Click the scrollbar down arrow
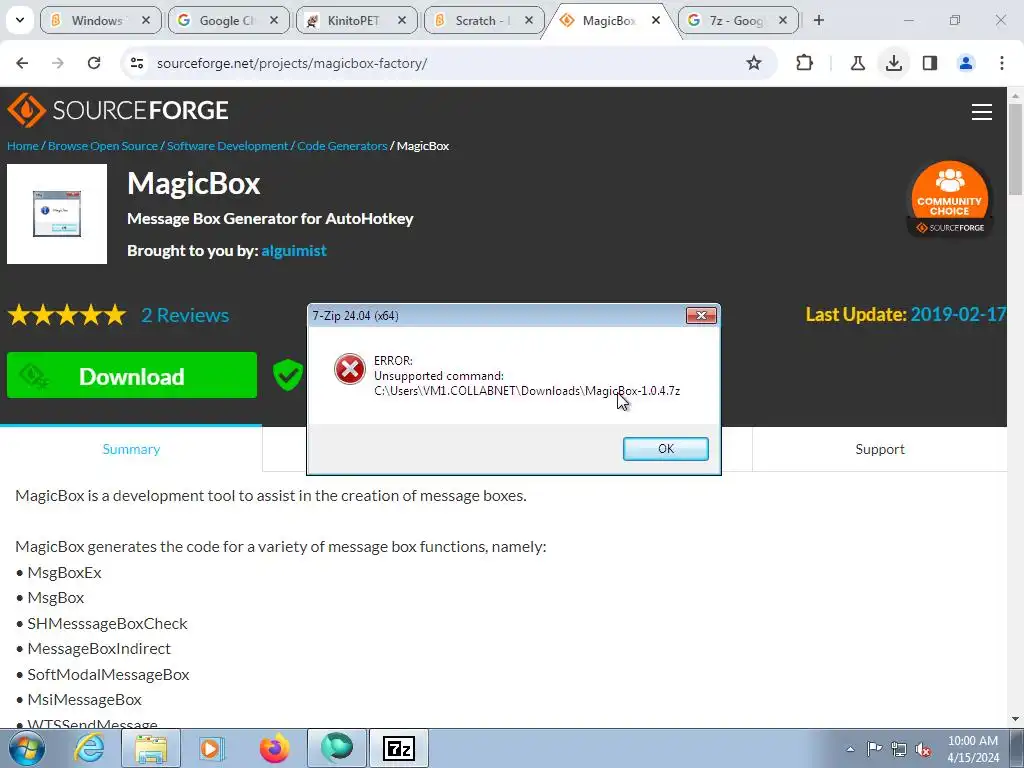This screenshot has width=1024, height=768. [x=1015, y=719]
